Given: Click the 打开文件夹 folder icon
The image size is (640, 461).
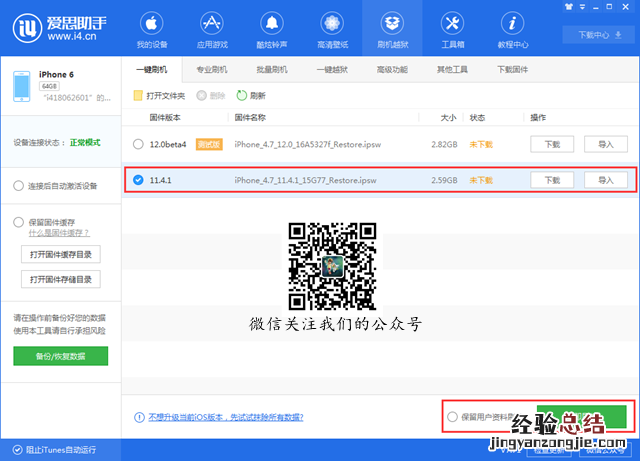Looking at the screenshot, I should (x=138, y=96).
